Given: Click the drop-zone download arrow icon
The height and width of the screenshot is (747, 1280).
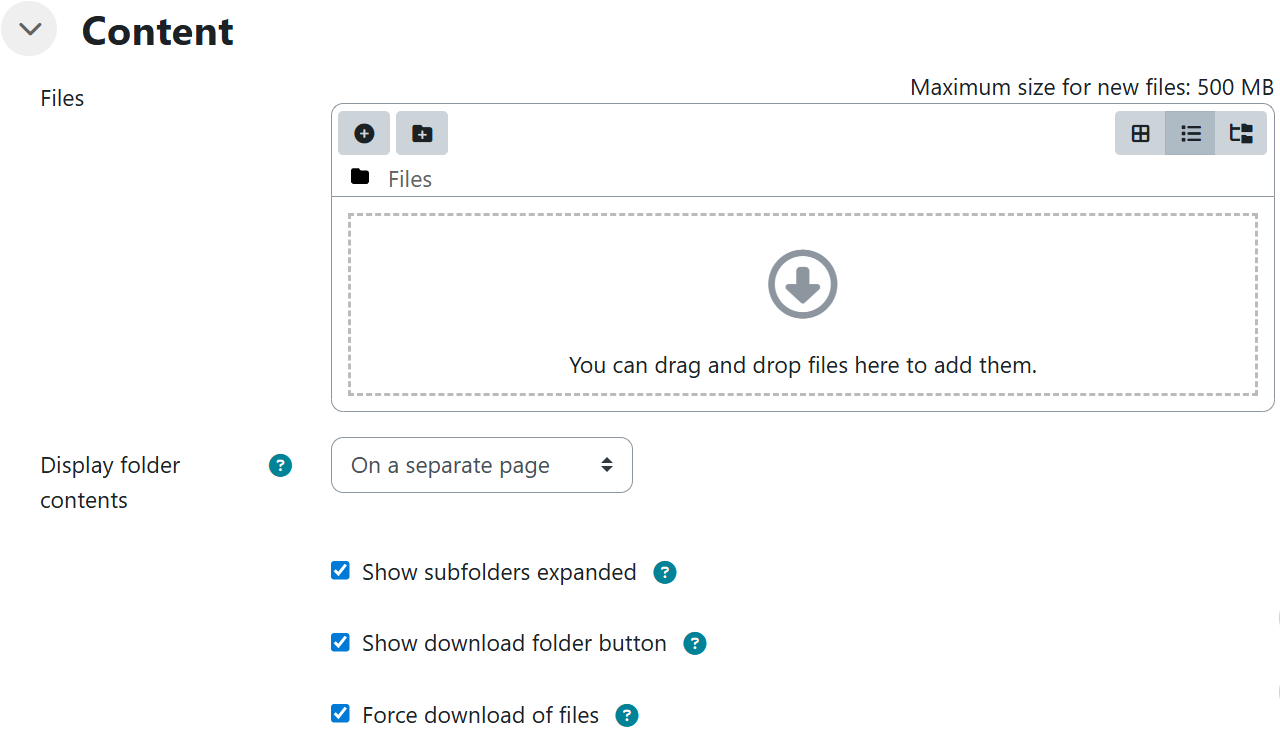Looking at the screenshot, I should [x=802, y=284].
